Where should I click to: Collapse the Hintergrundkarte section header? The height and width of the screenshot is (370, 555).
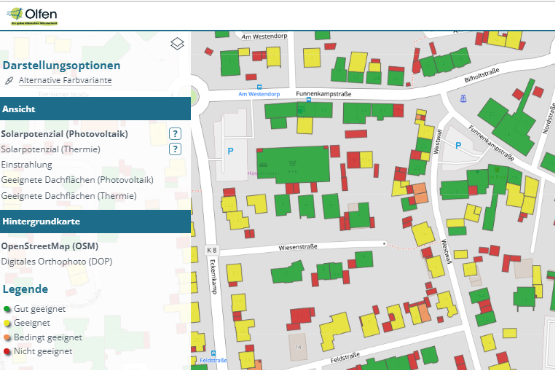point(95,221)
